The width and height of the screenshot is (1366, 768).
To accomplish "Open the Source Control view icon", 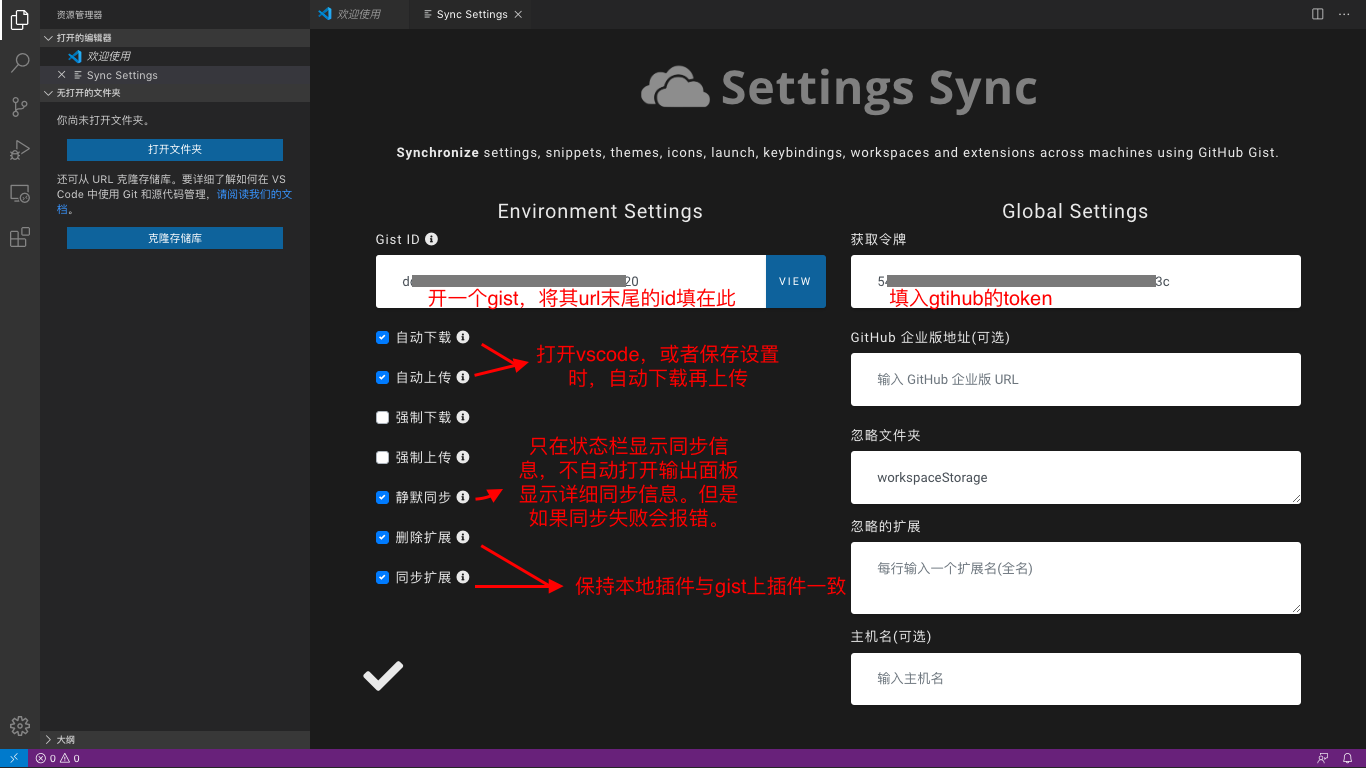I will coord(19,107).
